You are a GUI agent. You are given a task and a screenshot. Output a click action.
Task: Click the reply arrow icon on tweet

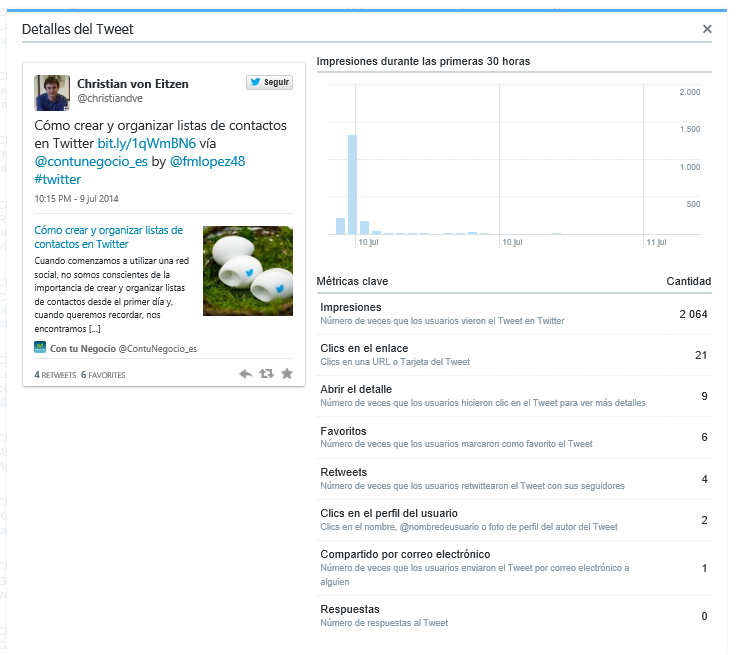coord(245,374)
